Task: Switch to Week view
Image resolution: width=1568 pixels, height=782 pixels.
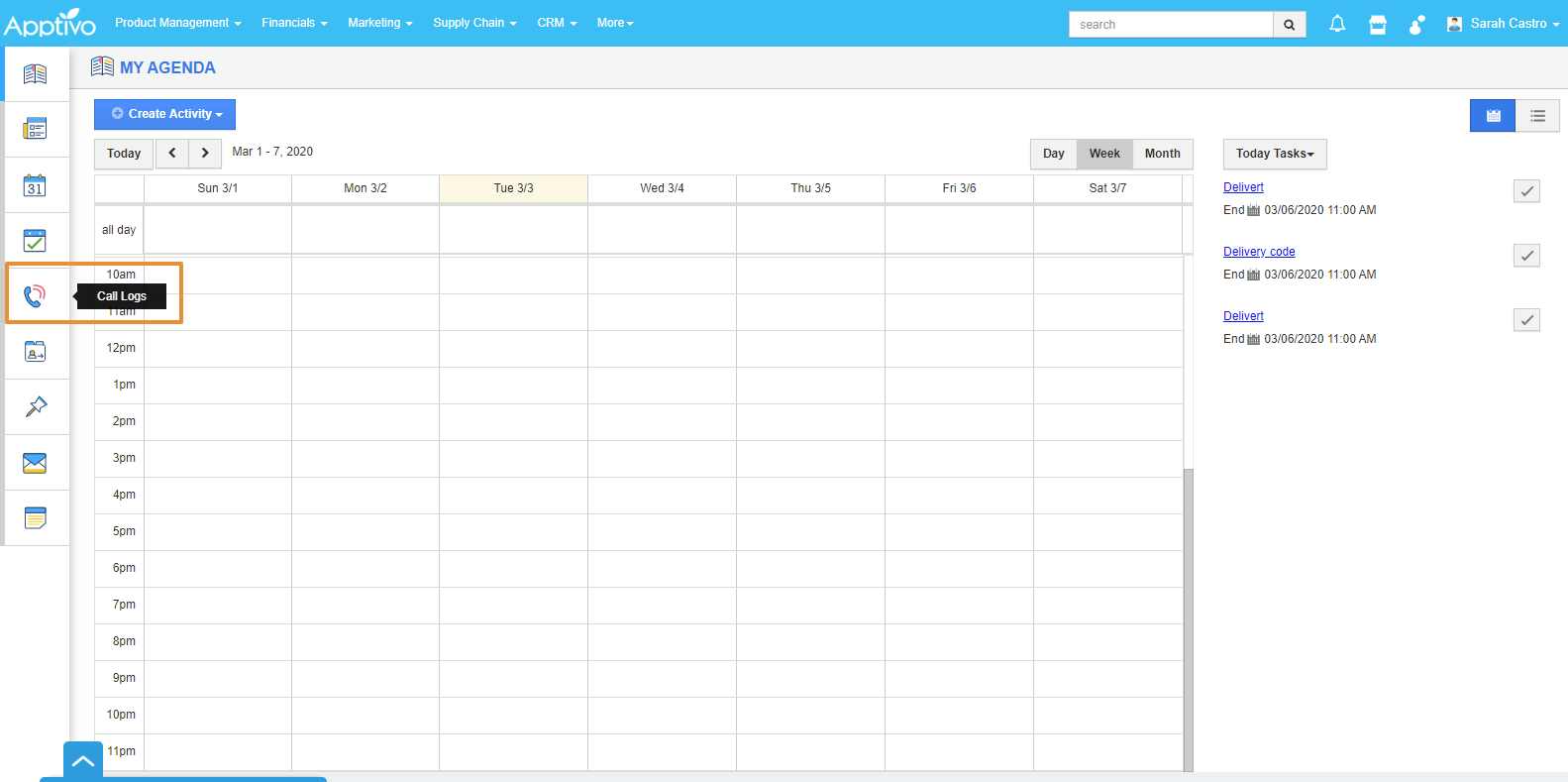Action: [x=1104, y=154]
